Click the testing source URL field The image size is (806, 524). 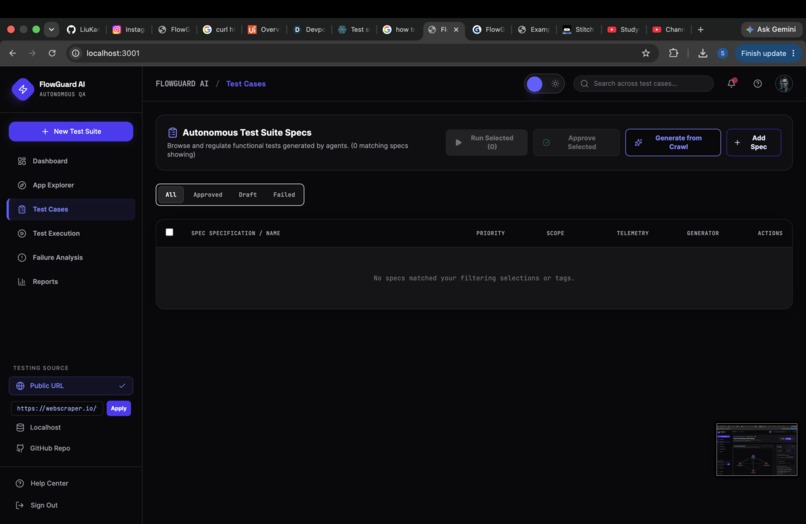pyautogui.click(x=57, y=408)
